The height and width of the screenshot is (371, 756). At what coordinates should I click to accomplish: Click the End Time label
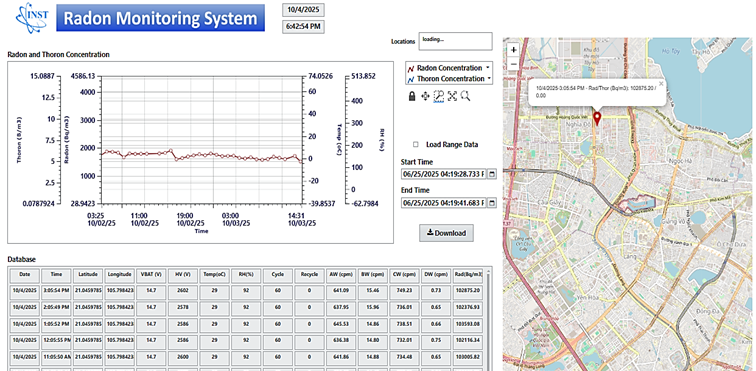click(415, 190)
